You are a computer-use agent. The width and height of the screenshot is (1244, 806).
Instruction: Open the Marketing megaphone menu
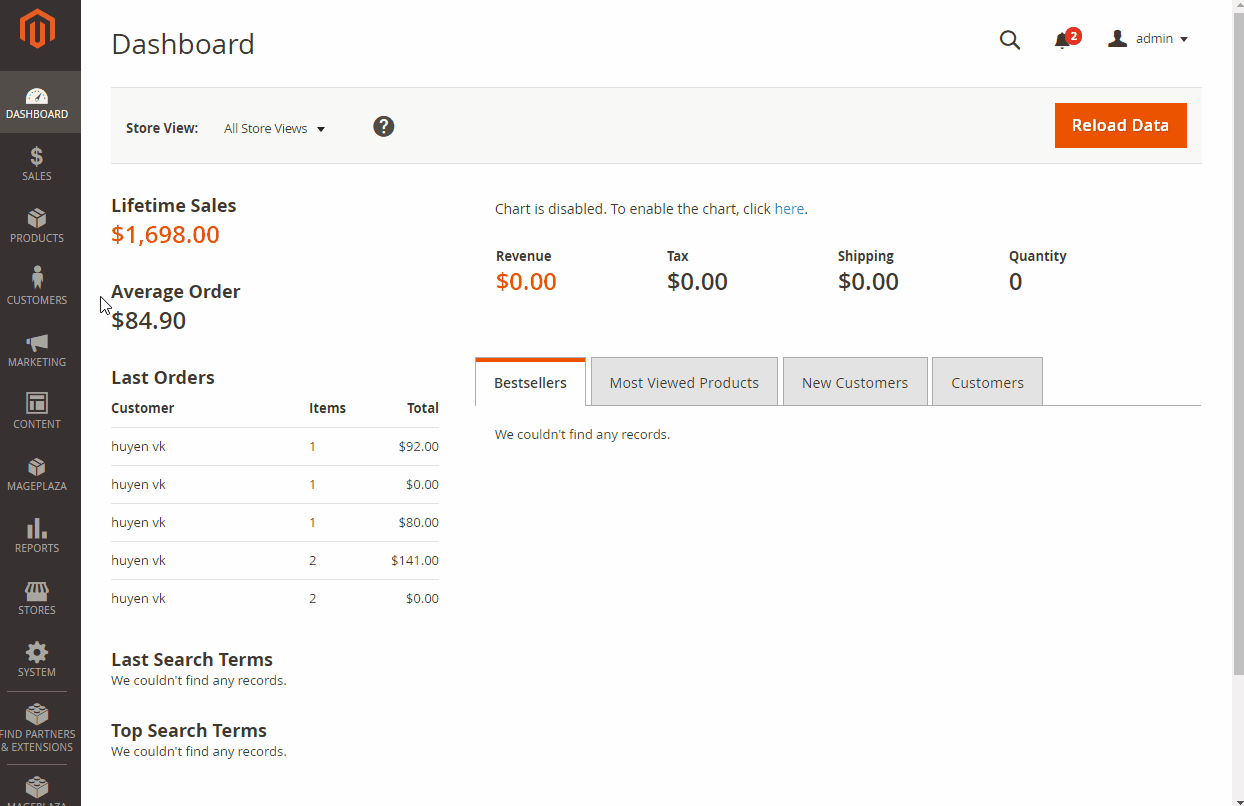[37, 350]
